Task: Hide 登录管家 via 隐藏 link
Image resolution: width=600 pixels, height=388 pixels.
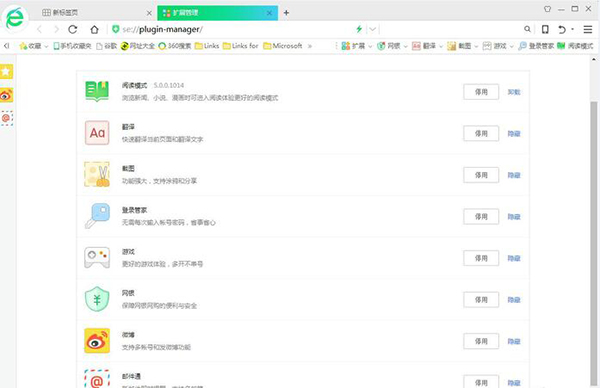Action: point(514,217)
